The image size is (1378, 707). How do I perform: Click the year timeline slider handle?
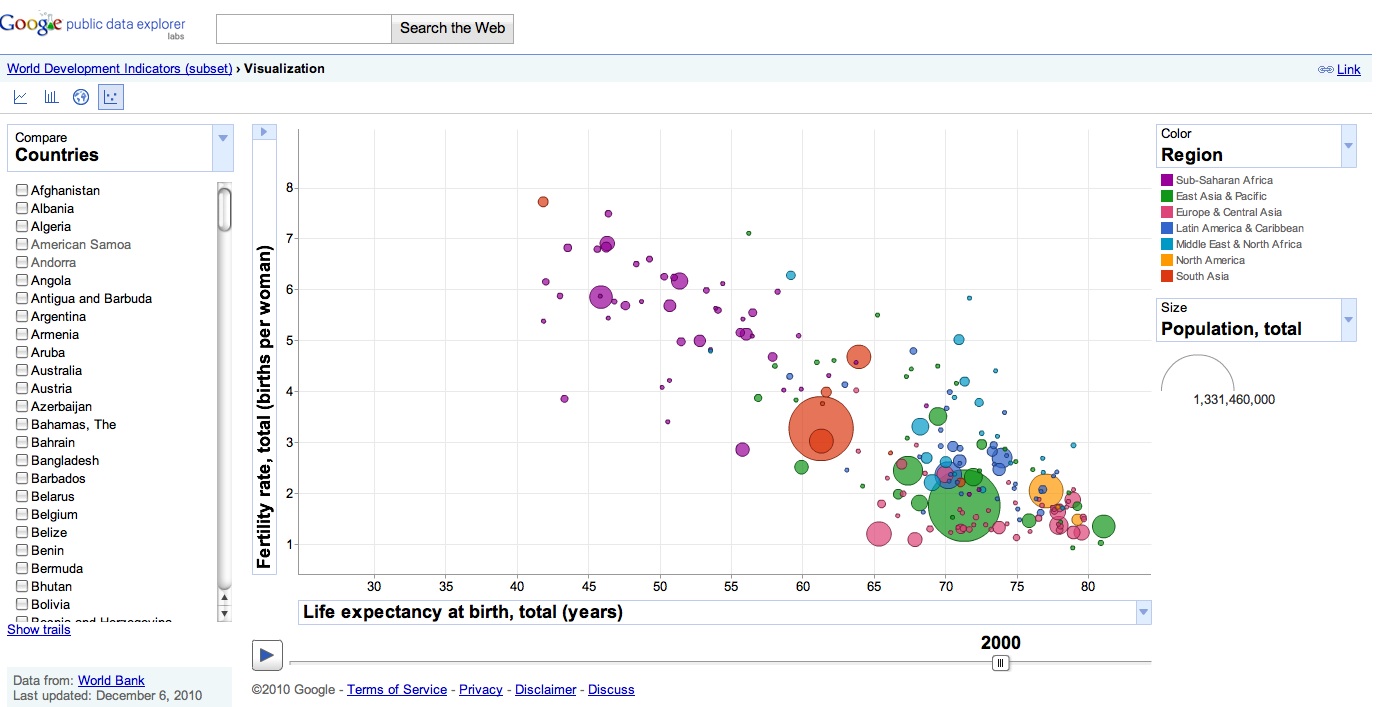pos(1000,662)
